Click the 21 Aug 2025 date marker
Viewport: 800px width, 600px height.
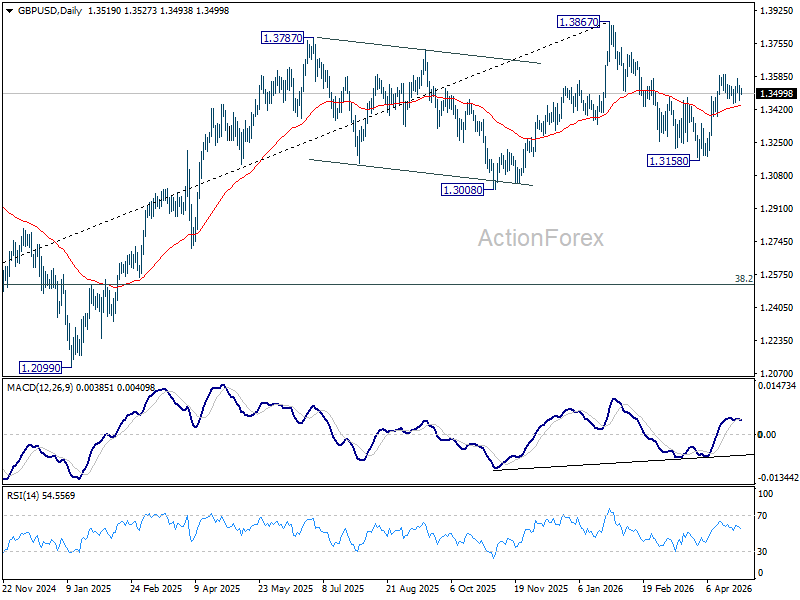tap(412, 588)
